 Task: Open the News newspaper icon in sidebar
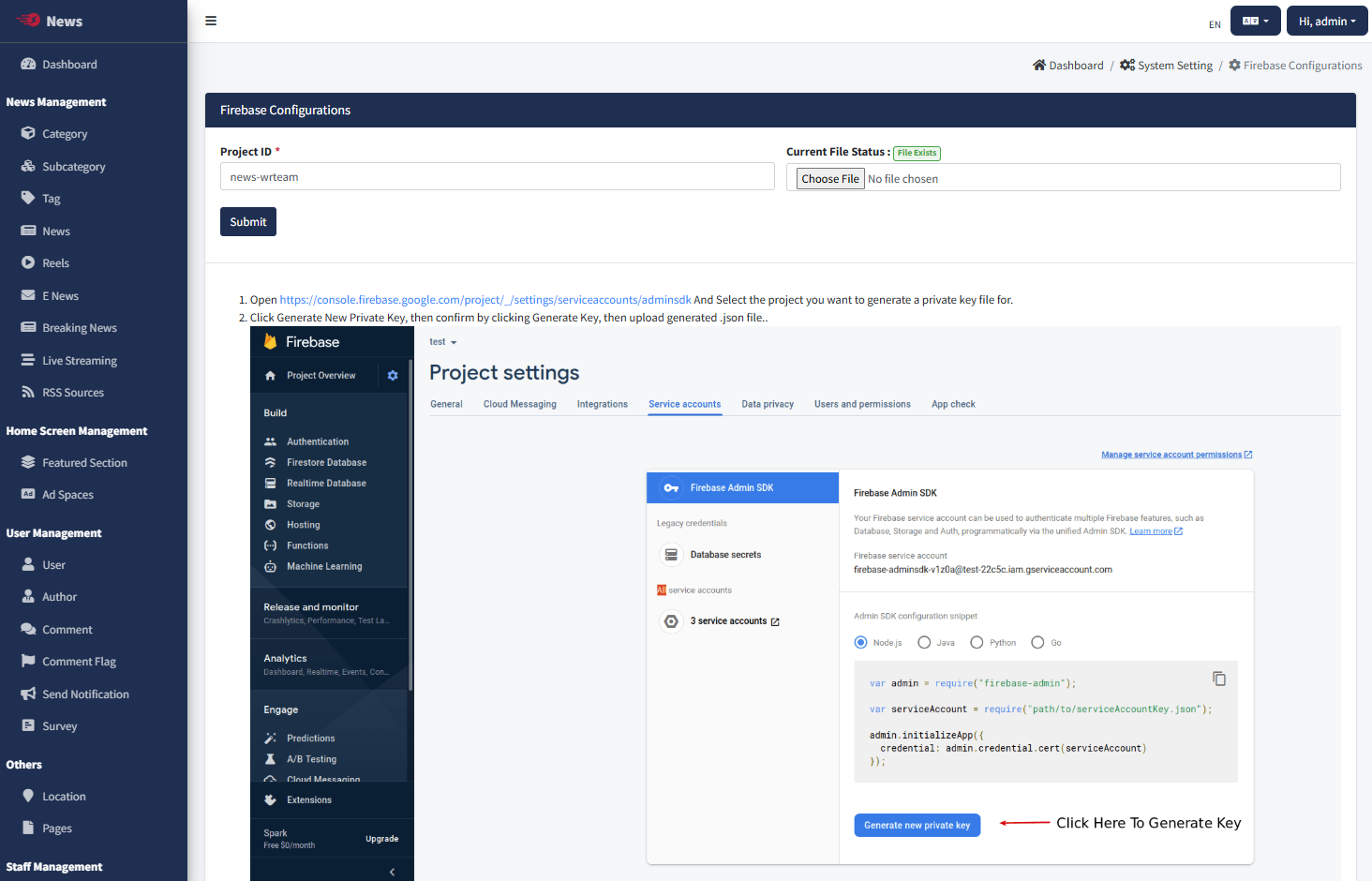point(28,231)
